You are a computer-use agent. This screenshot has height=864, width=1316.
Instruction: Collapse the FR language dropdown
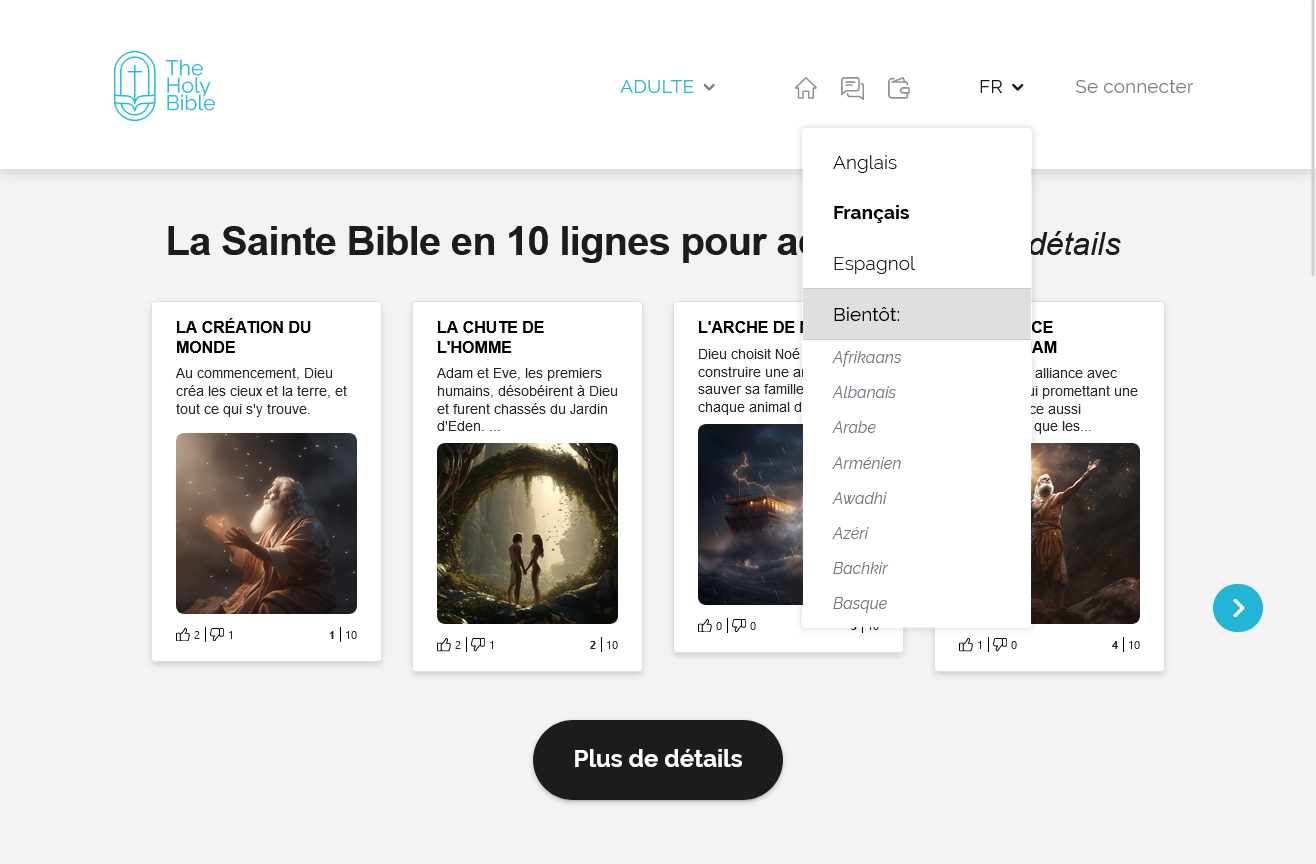(1000, 87)
